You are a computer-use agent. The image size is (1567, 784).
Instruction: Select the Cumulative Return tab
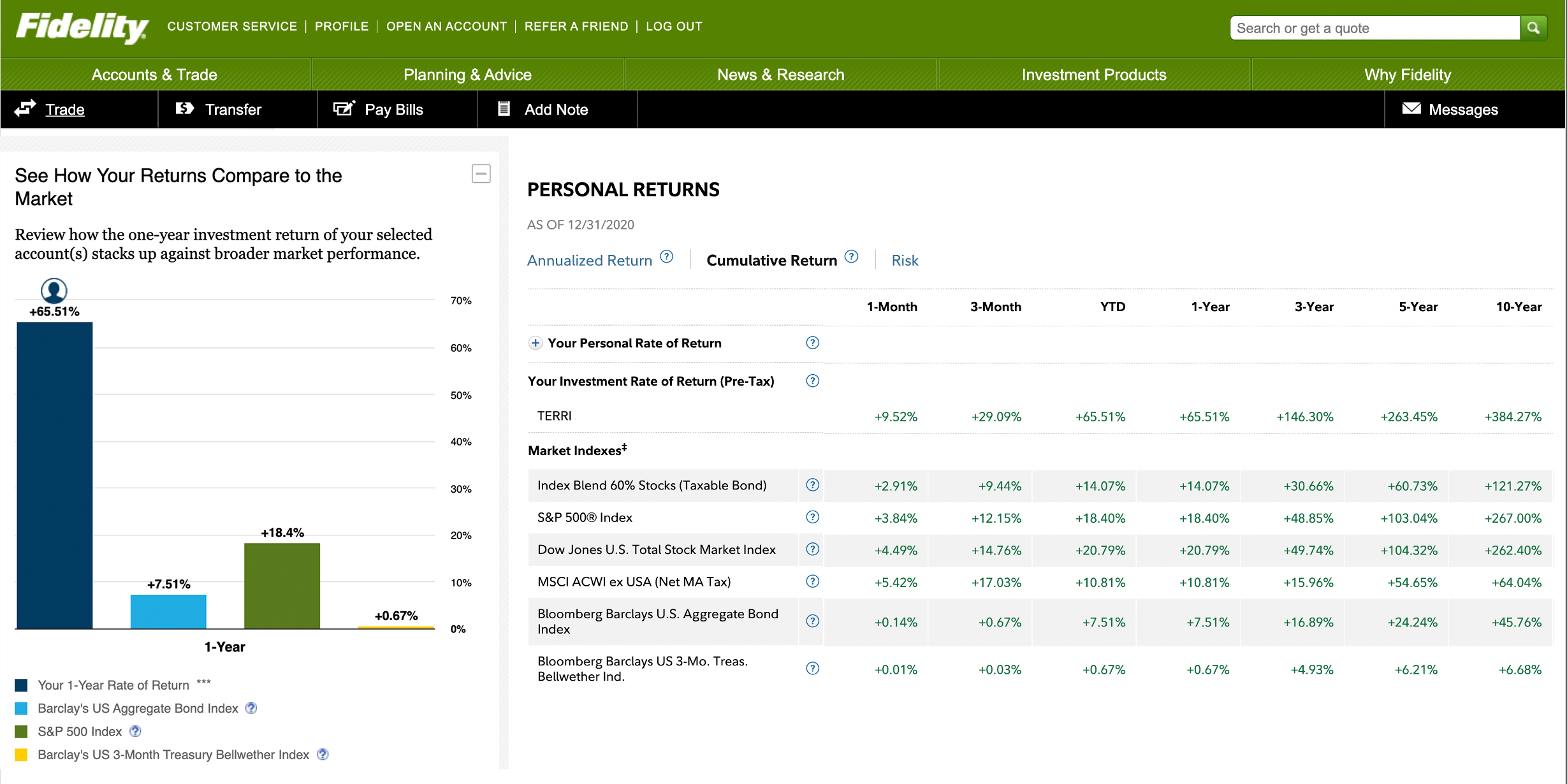[771, 260]
